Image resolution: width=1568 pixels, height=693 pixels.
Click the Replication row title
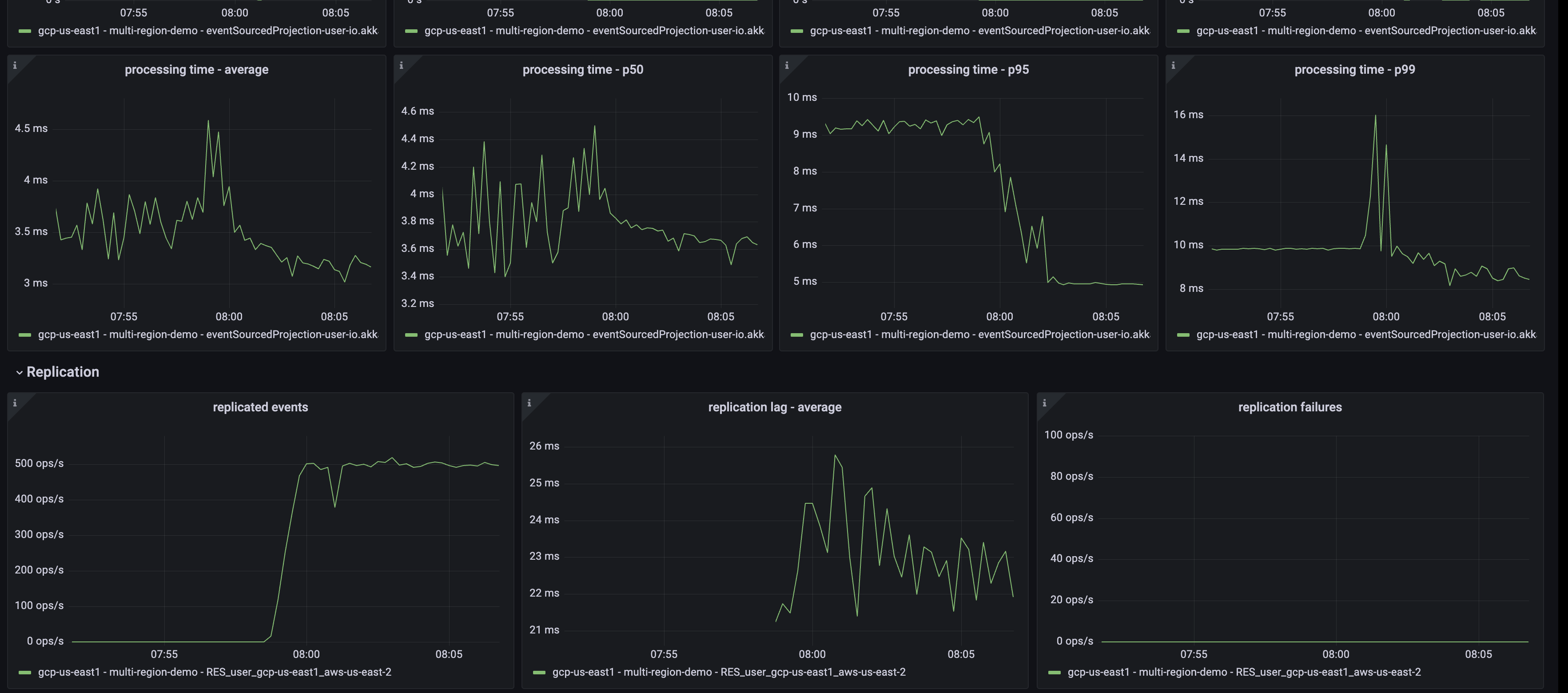[x=63, y=372]
